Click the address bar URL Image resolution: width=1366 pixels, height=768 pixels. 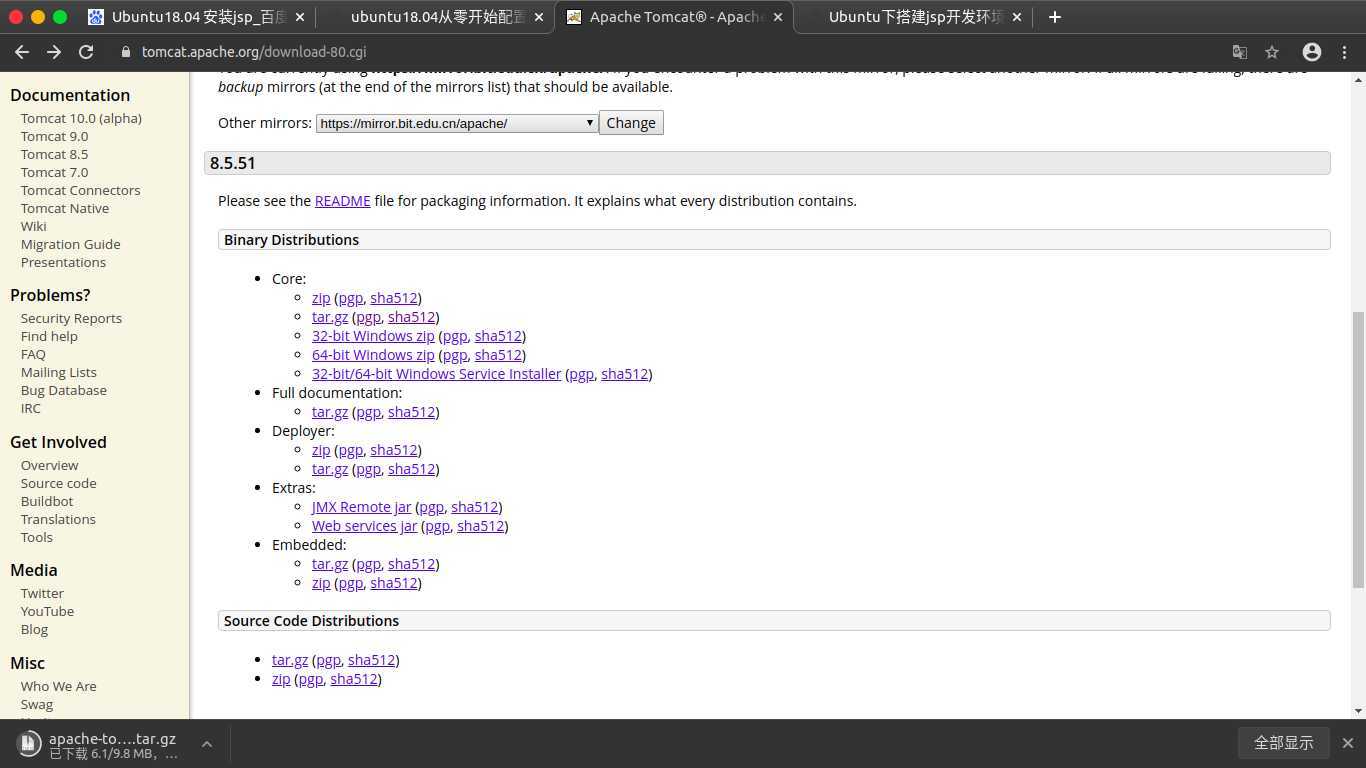pos(254,52)
